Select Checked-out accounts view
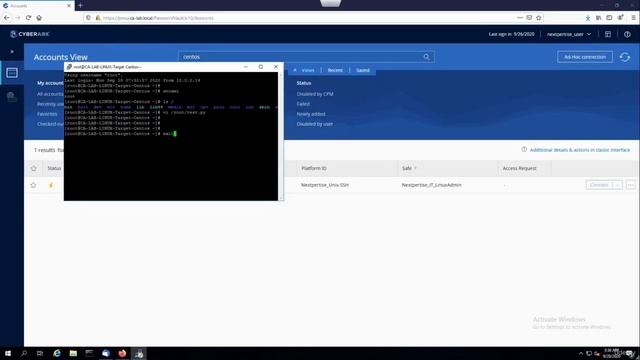Image resolution: width=640 pixels, height=360 pixels. click(x=50, y=124)
